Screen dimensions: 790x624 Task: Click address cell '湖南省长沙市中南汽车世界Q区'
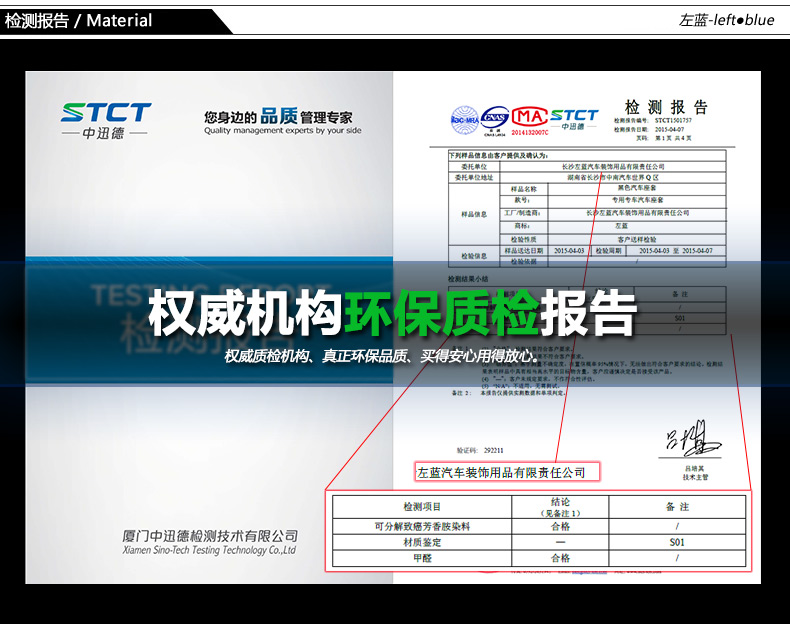pos(613,178)
